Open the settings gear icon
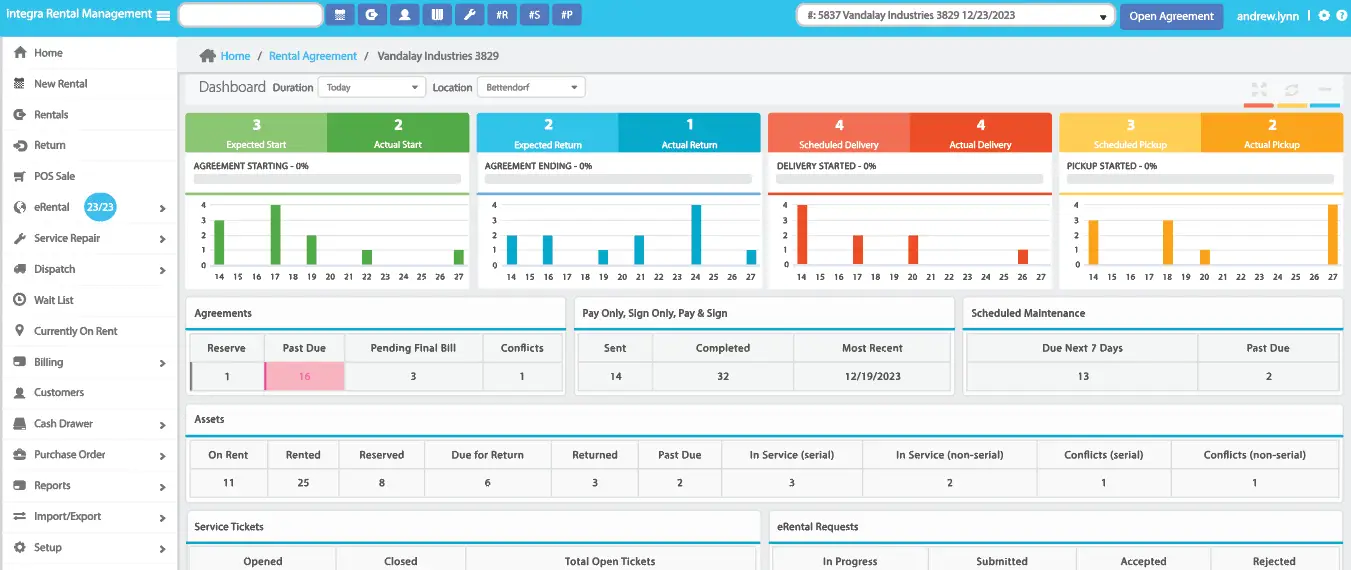The width and height of the screenshot is (1351, 570). (1324, 16)
